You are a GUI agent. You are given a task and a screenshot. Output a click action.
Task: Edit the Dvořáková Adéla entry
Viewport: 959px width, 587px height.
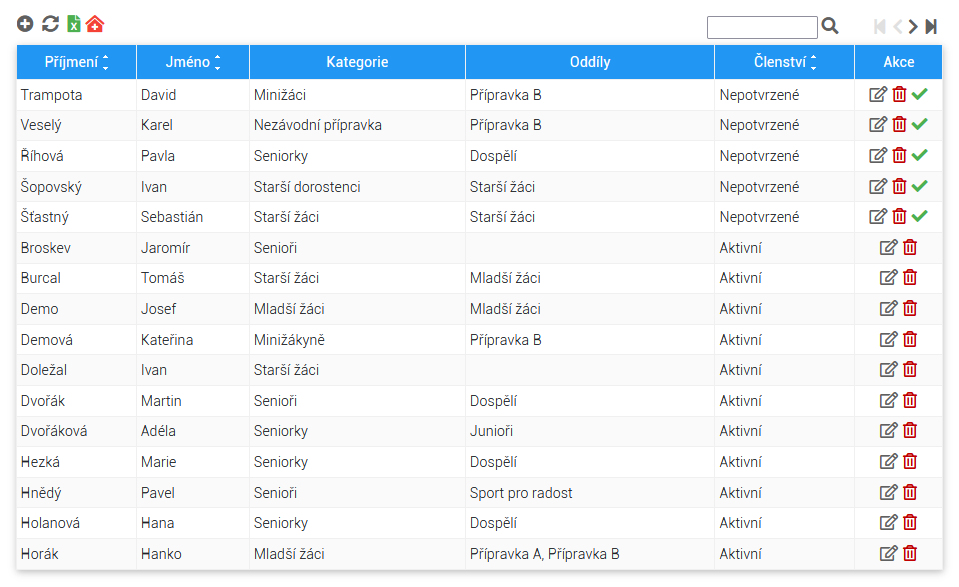click(x=888, y=430)
